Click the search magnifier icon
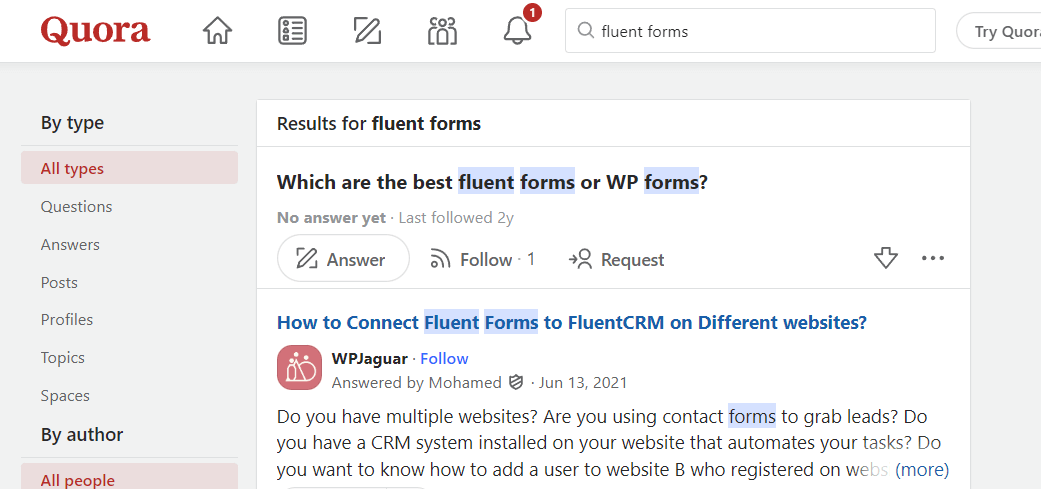This screenshot has width=1041, height=489. click(586, 31)
